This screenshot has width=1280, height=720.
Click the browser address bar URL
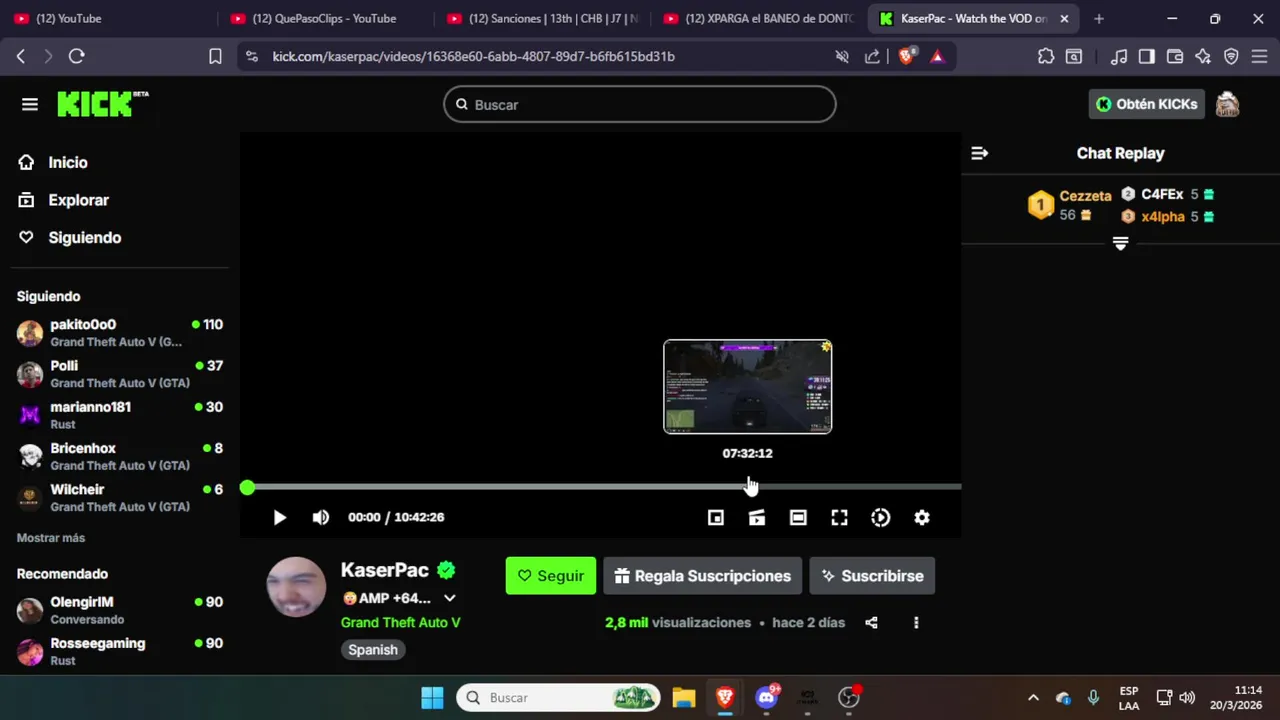click(x=474, y=56)
